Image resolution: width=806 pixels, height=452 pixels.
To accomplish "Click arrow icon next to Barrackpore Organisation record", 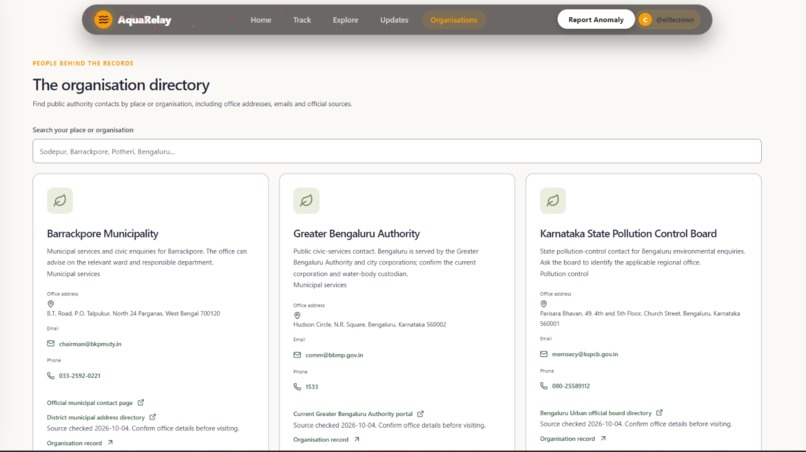I will (110, 442).
